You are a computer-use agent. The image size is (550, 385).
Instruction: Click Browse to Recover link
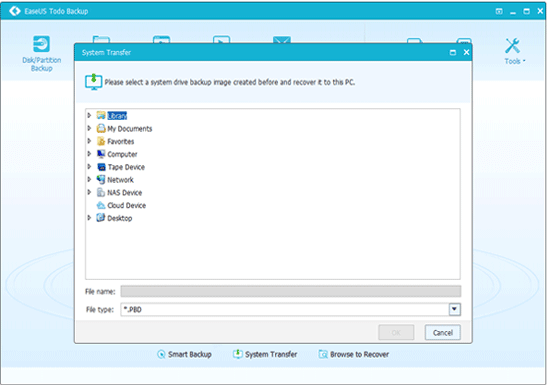(360, 354)
